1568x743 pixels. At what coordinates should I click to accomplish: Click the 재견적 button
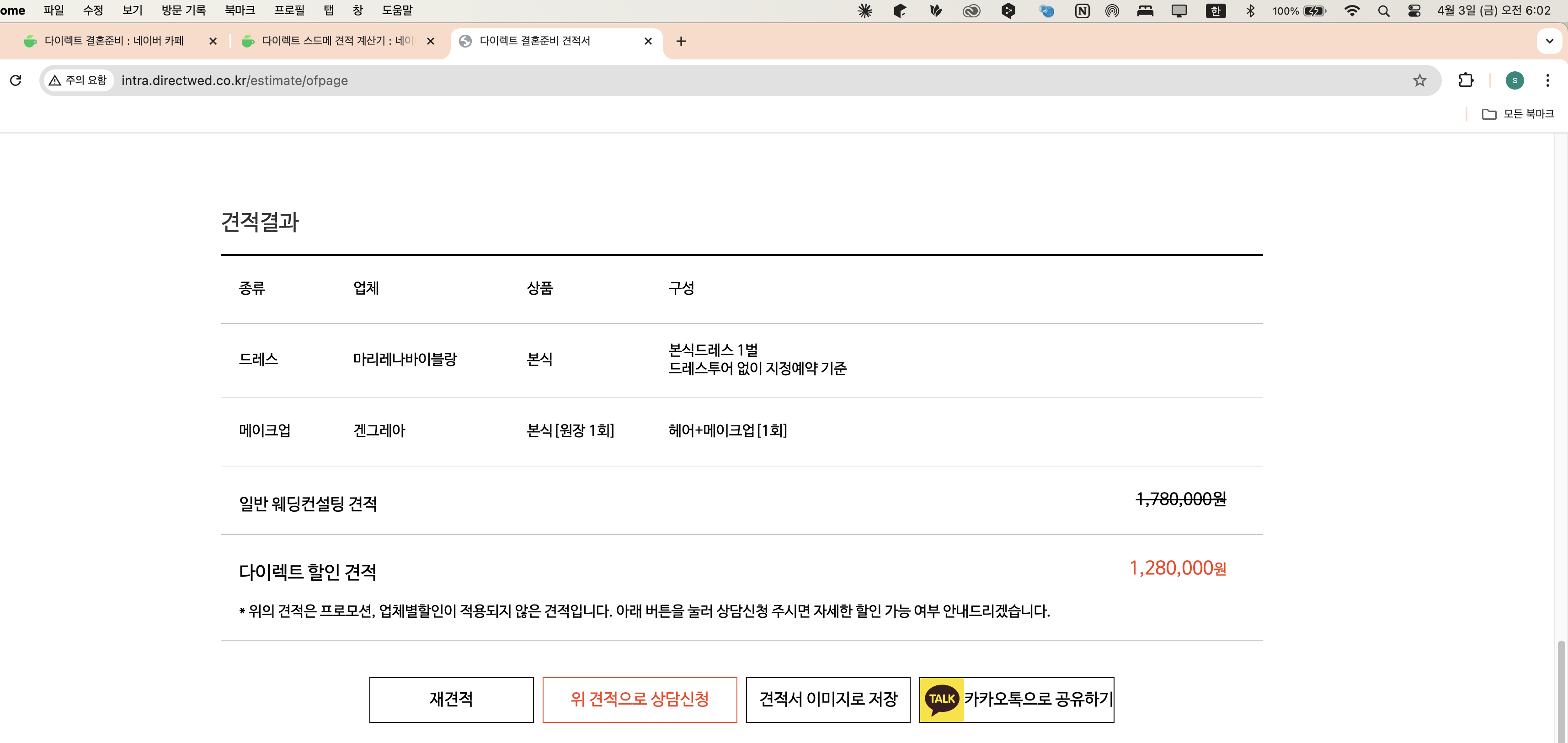451,700
